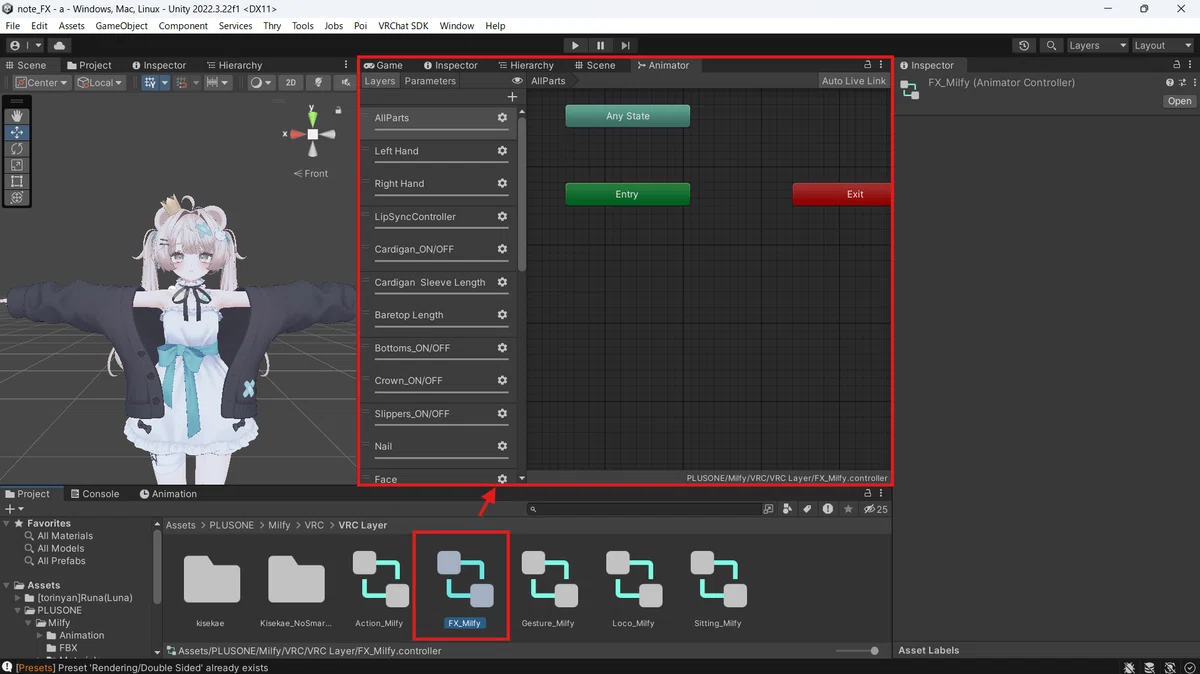Open the GameObject menu

coord(121,25)
